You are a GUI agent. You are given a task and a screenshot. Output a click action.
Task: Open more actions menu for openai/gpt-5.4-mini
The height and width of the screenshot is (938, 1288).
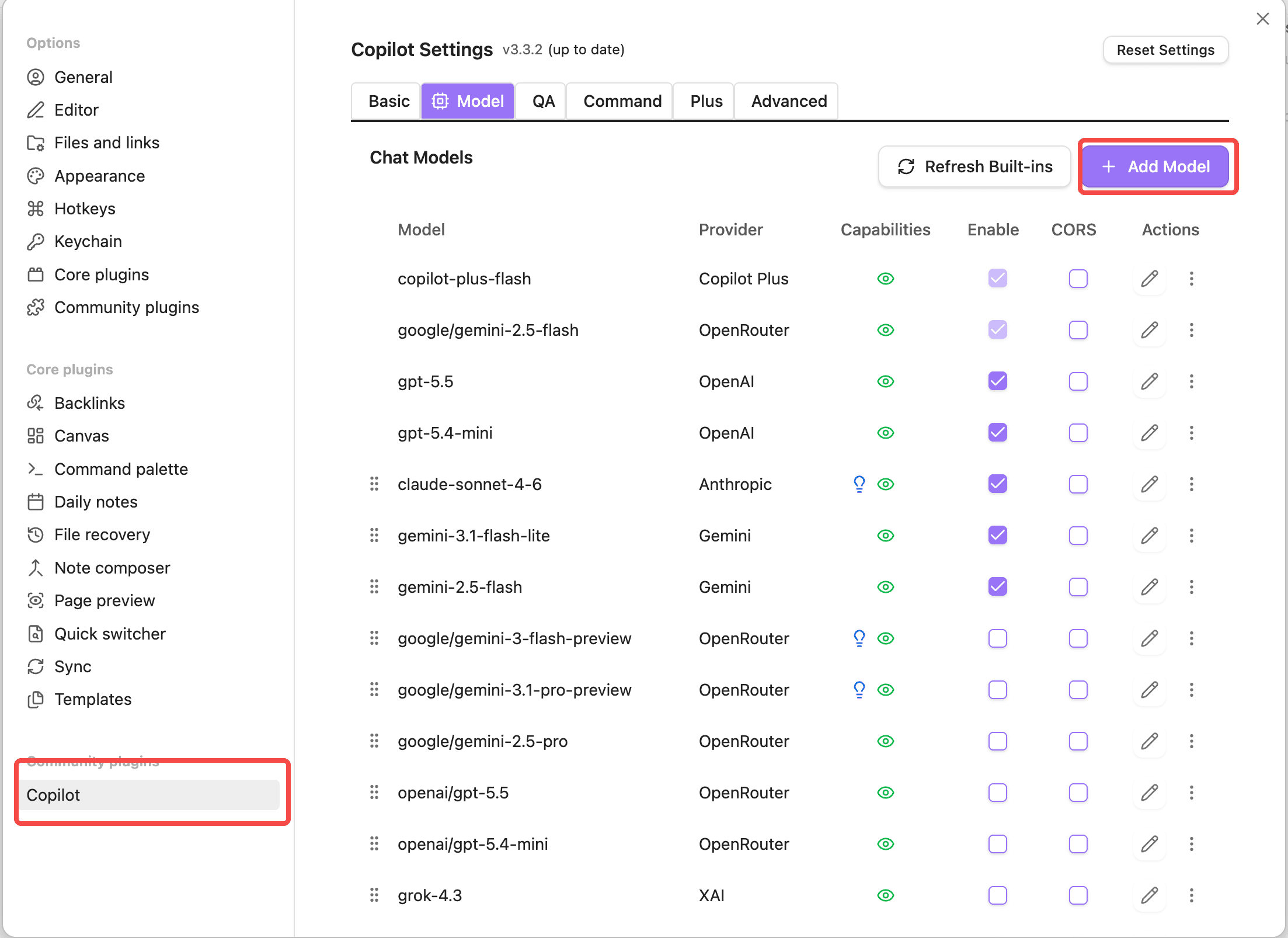coord(1191,844)
